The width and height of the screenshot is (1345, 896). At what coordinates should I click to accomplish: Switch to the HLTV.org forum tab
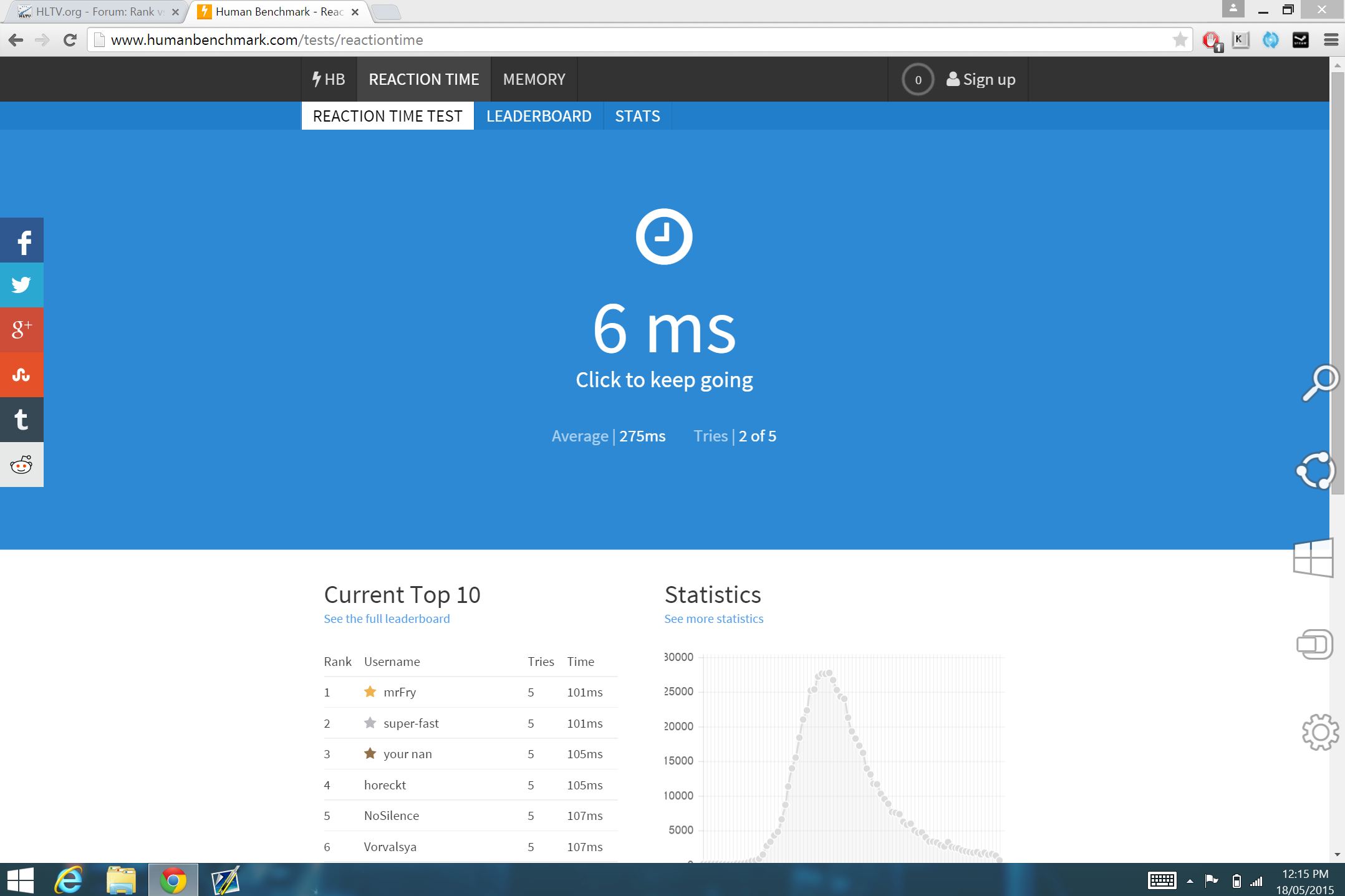[x=97, y=12]
